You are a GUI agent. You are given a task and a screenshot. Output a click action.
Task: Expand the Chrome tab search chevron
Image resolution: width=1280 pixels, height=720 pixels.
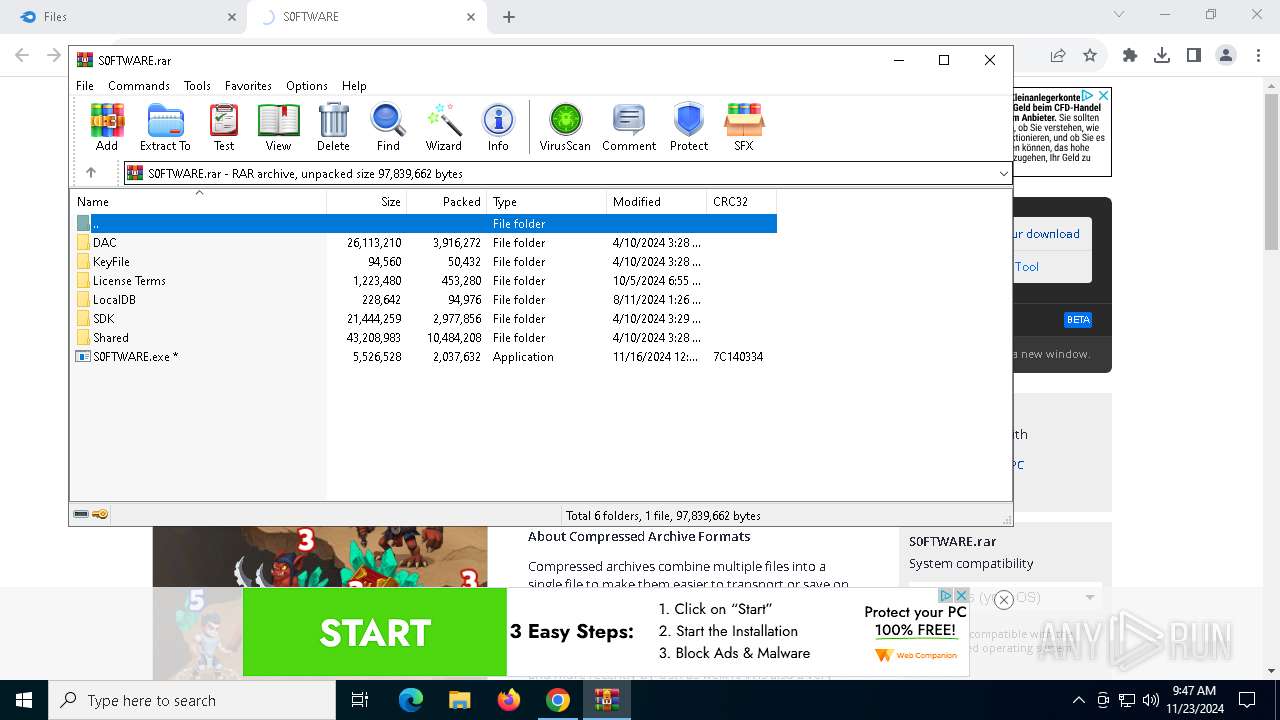click(x=1119, y=15)
